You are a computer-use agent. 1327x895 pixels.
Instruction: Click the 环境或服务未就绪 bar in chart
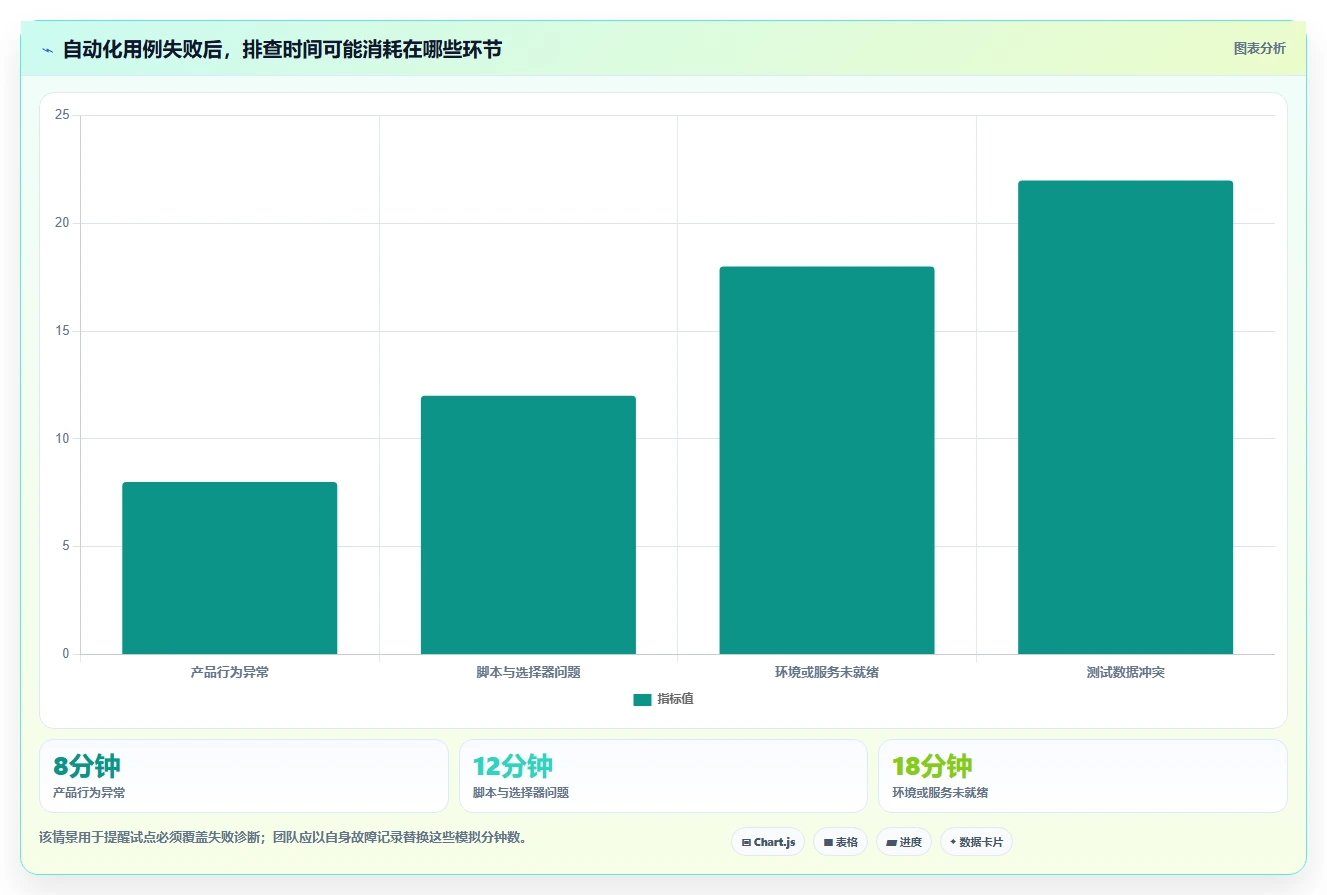tap(827, 460)
